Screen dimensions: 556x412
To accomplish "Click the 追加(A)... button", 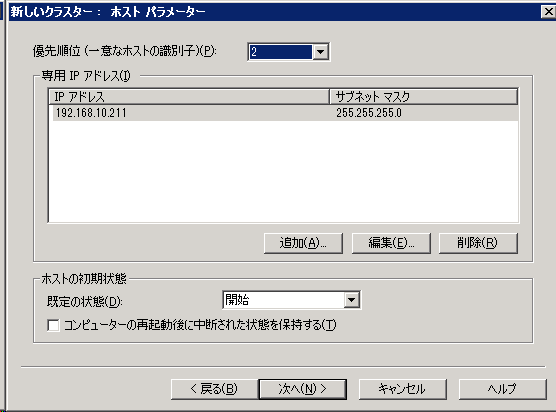I will coord(303,243).
